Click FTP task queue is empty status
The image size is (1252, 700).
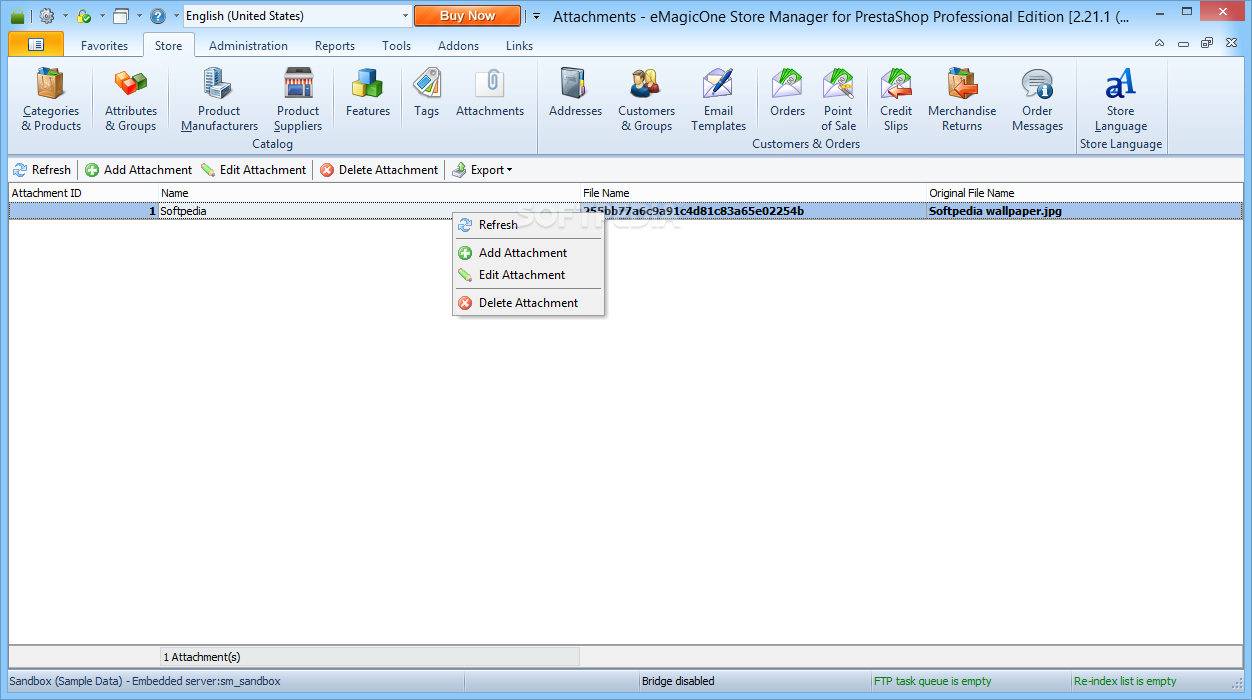click(x=933, y=681)
